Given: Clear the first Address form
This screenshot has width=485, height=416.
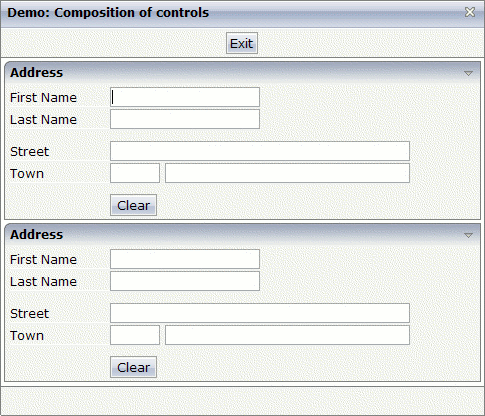Looking at the screenshot, I should (133, 205).
